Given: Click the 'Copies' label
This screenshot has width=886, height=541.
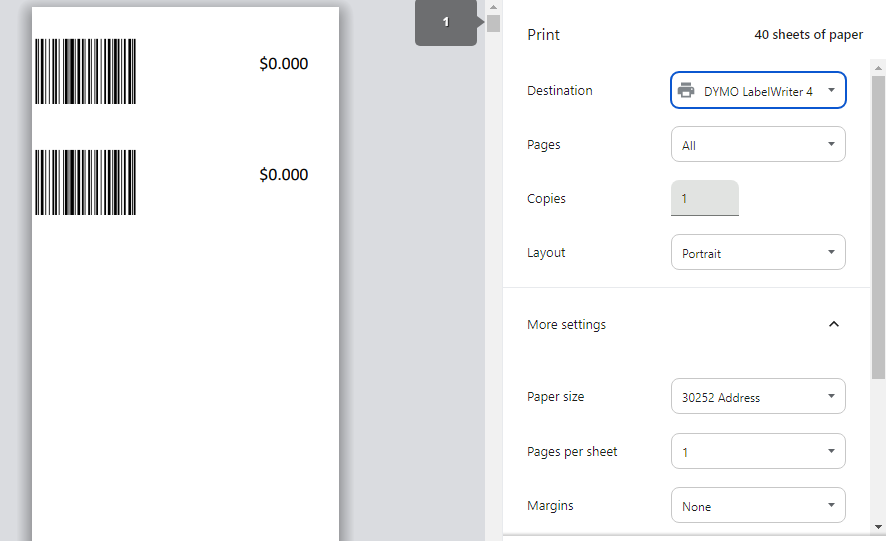Looking at the screenshot, I should pyautogui.click(x=546, y=198).
